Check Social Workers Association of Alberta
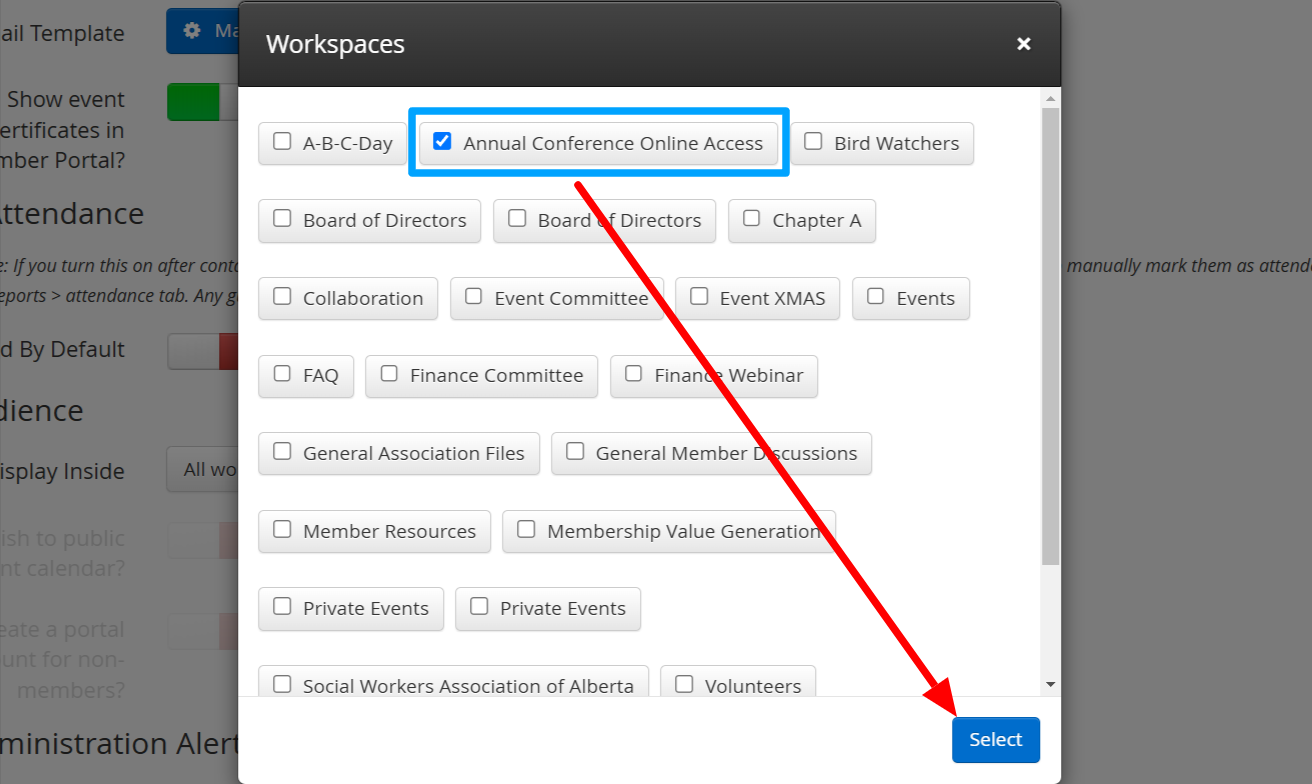The width and height of the screenshot is (1312, 784). click(x=283, y=684)
